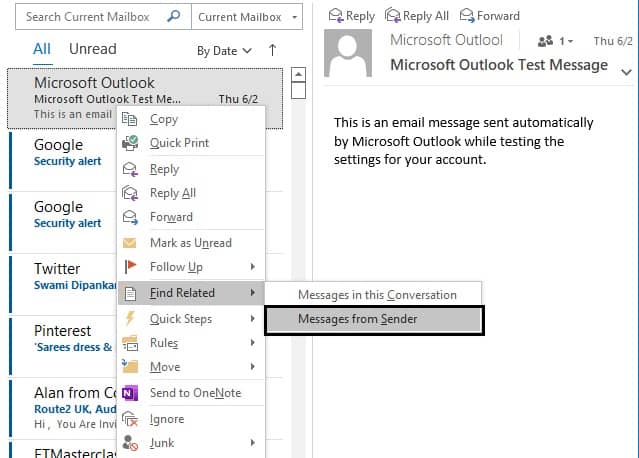Click the Mark as Unread envelope icon
639x458 pixels.
point(130,243)
